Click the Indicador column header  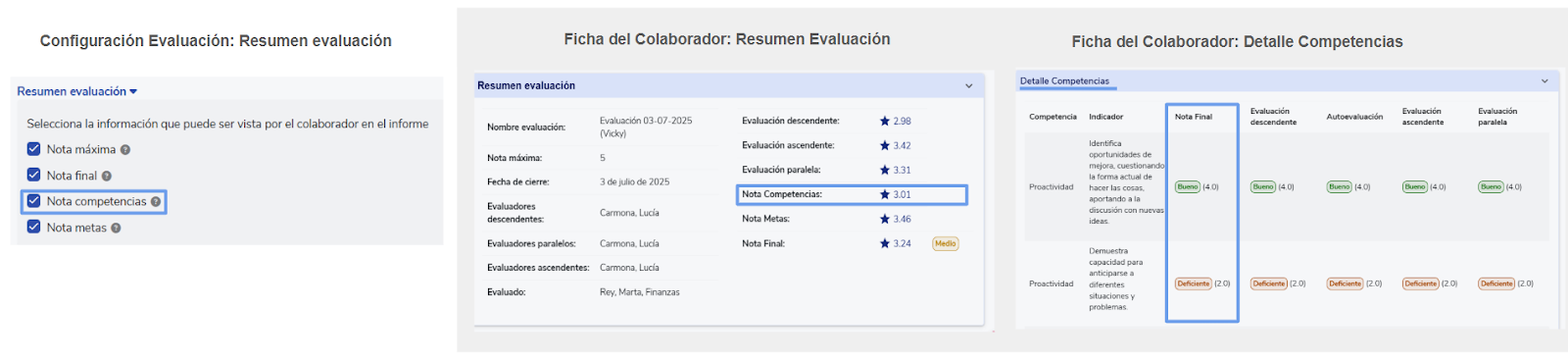tap(1106, 117)
